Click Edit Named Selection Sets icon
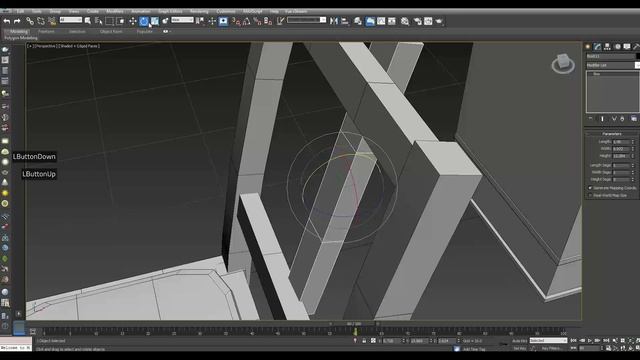640x360 pixels. coord(280,21)
